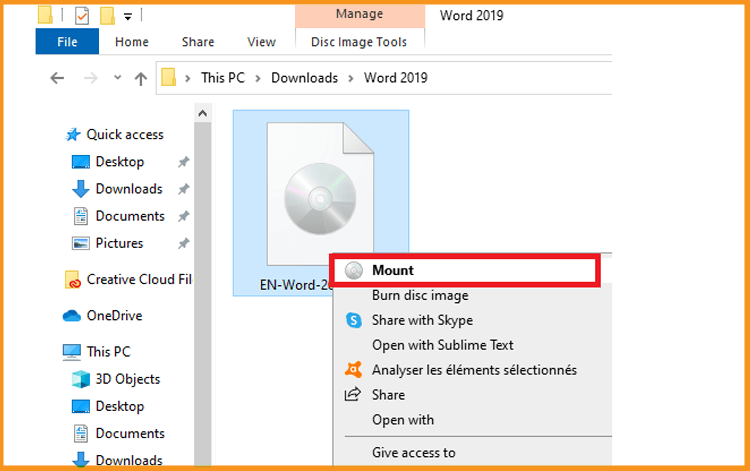This screenshot has width=750, height=471.
Task: Select Share with Skype menu entry
Action: (x=422, y=320)
